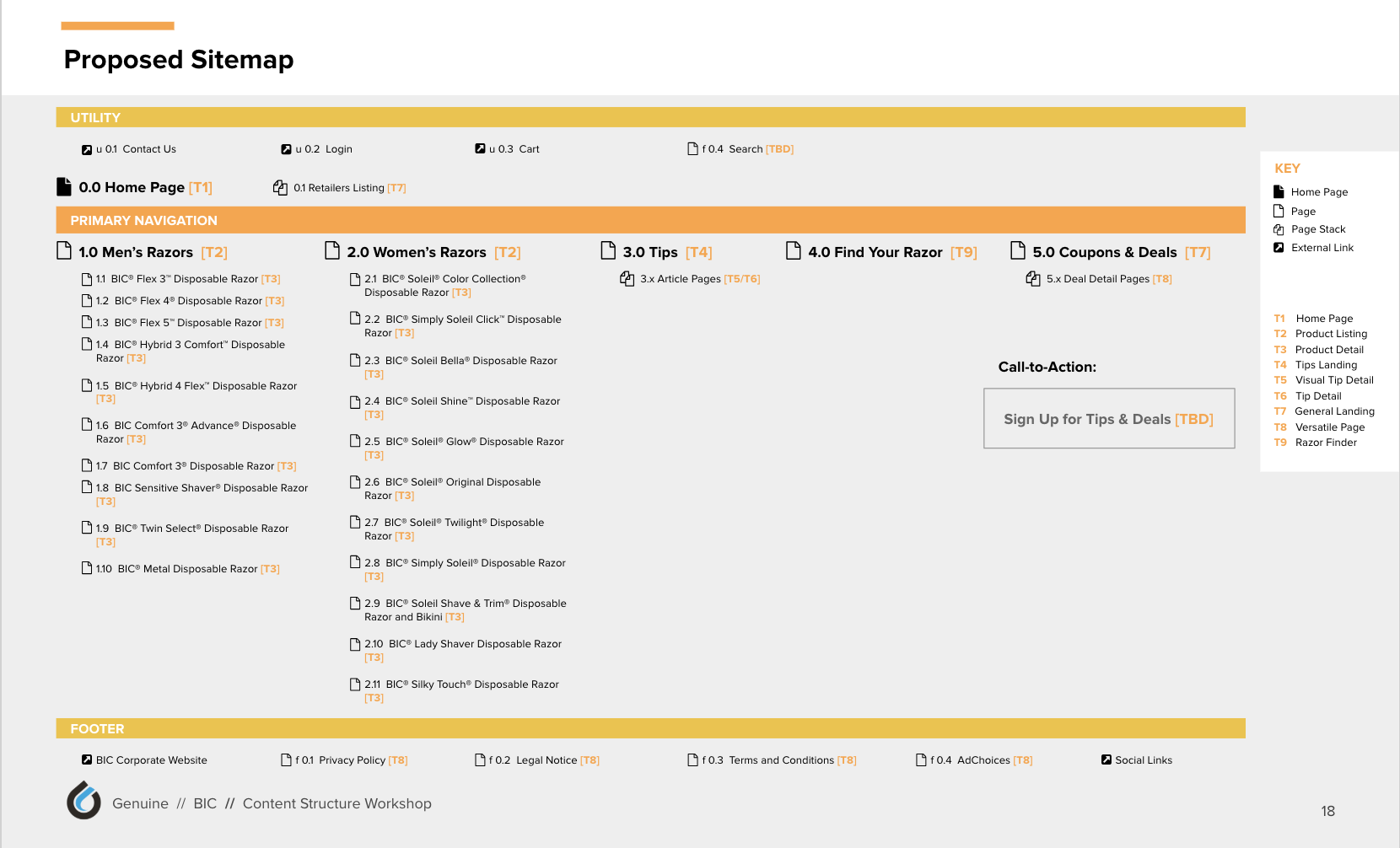Click the page icon beside 1.10 BIC Metal Disposable Razor
This screenshot has width=1400, height=848.
pyautogui.click(x=87, y=568)
